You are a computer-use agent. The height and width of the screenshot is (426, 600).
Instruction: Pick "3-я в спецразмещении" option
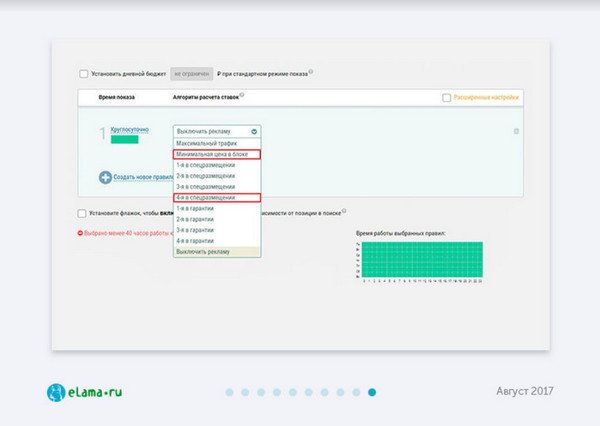point(217,186)
